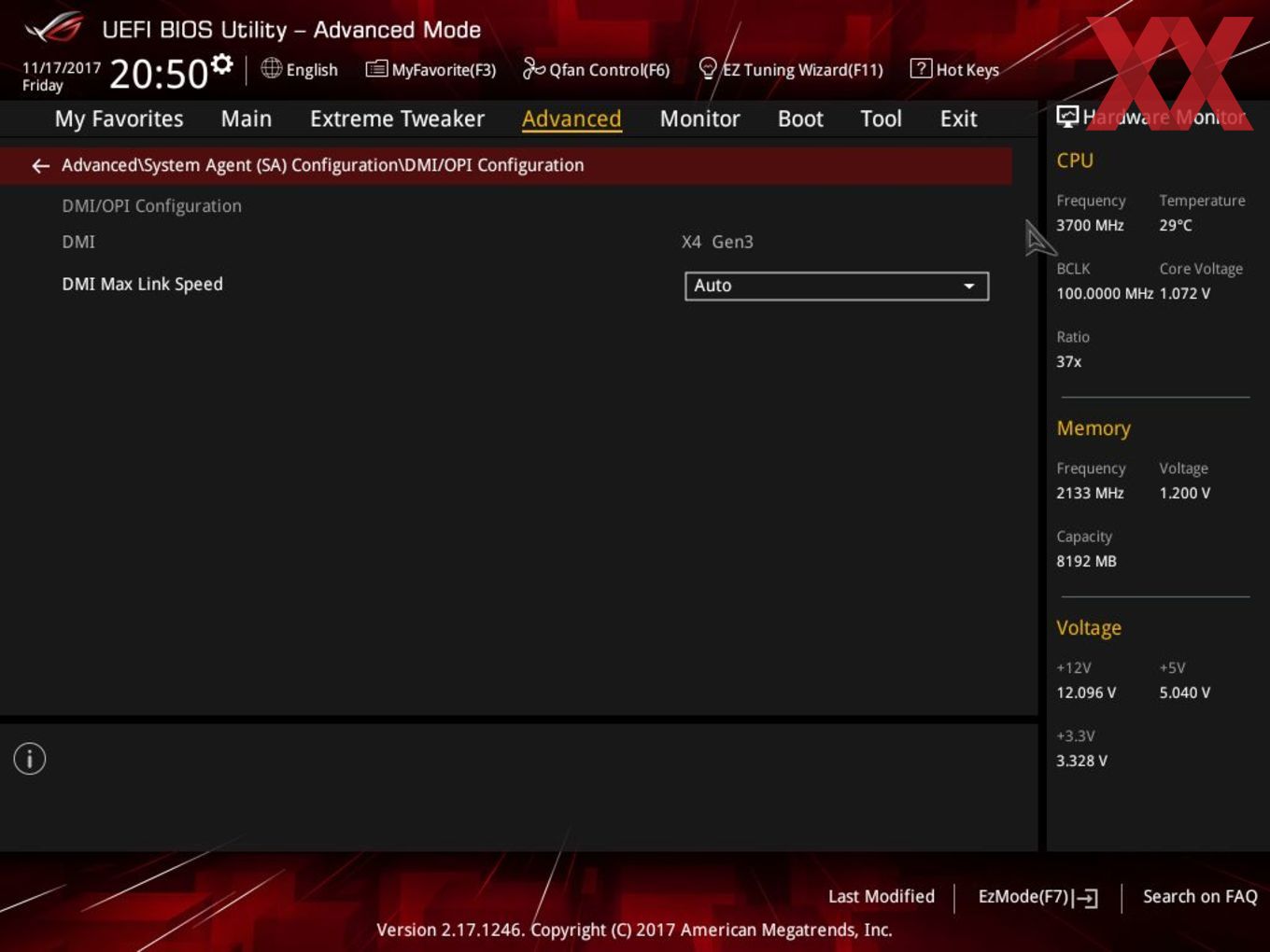
Task: Go to the Boot tab
Action: (x=800, y=119)
